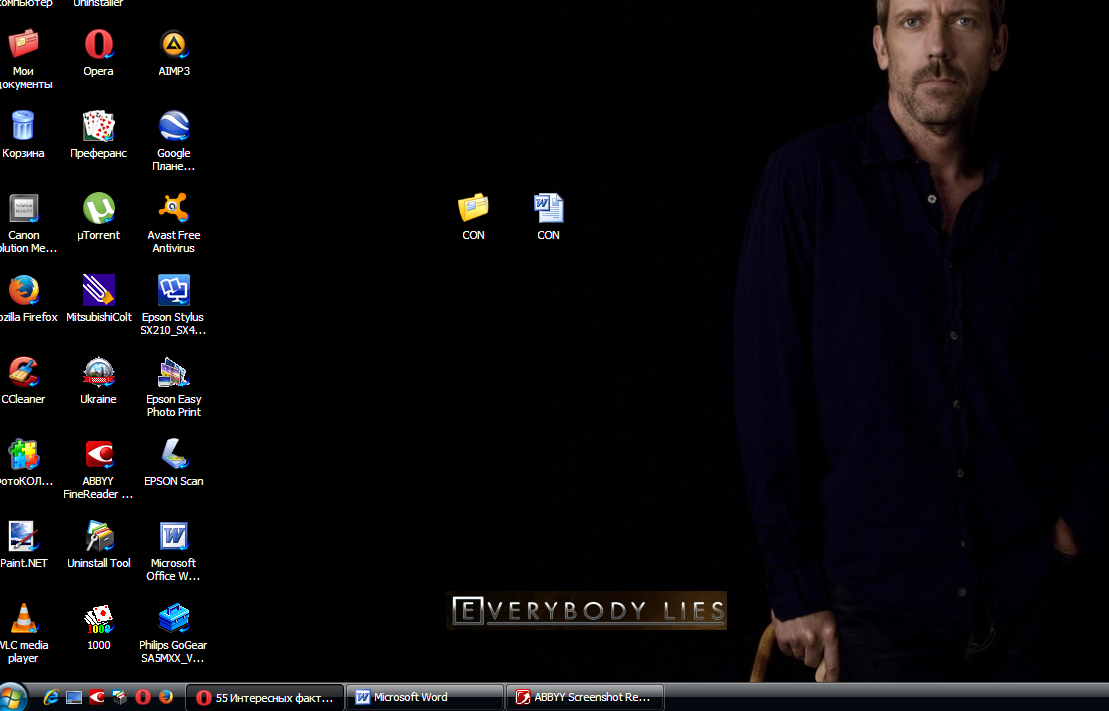Launch Uninstall Tool from Quick Launch bar
This screenshot has width=1109, height=711.
tap(120, 698)
